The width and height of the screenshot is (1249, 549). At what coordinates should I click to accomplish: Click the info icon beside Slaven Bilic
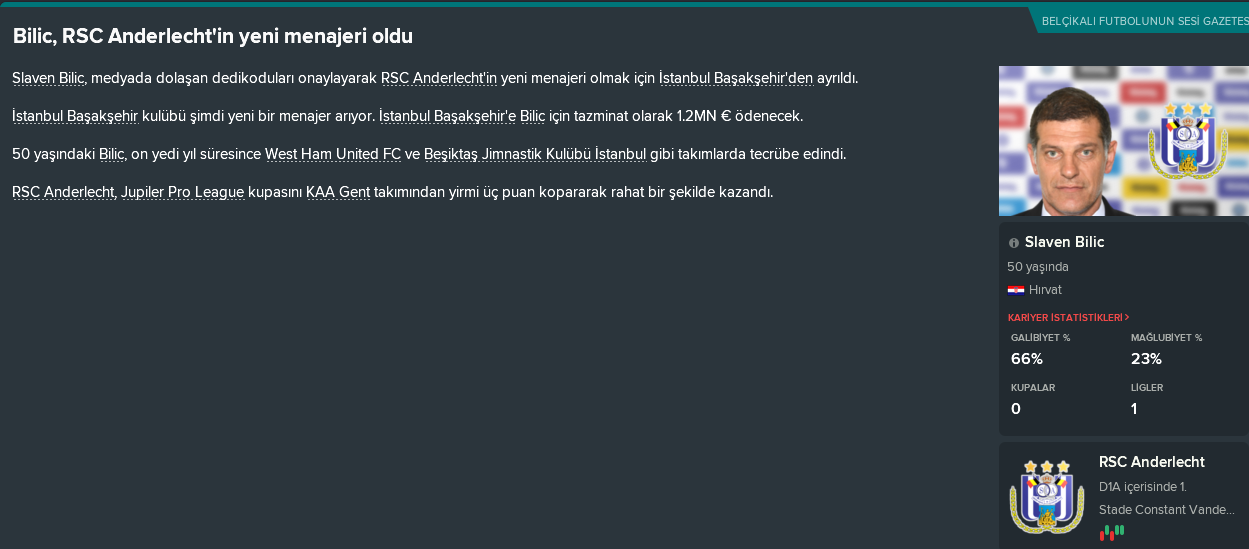(x=1014, y=243)
